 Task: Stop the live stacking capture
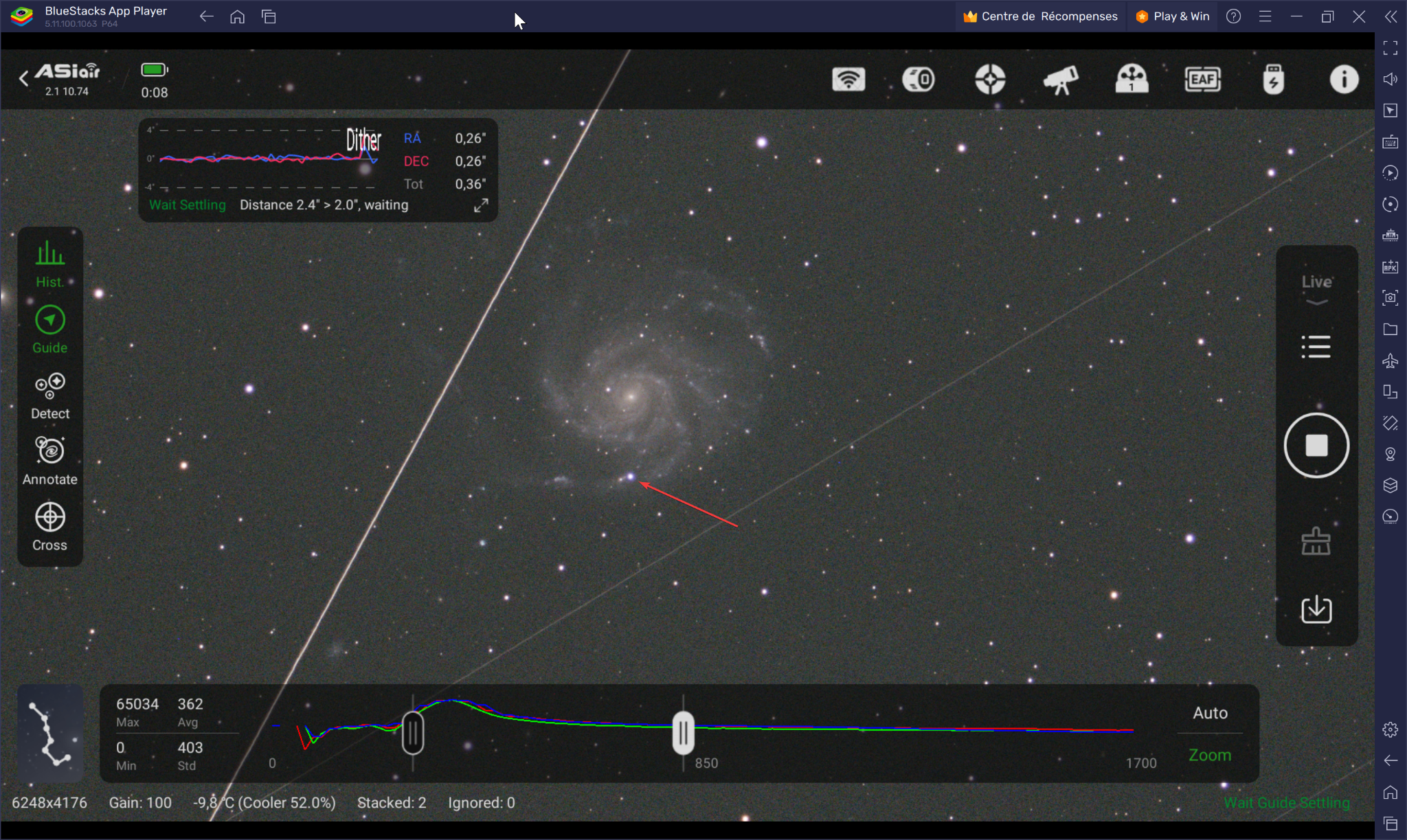1316,445
